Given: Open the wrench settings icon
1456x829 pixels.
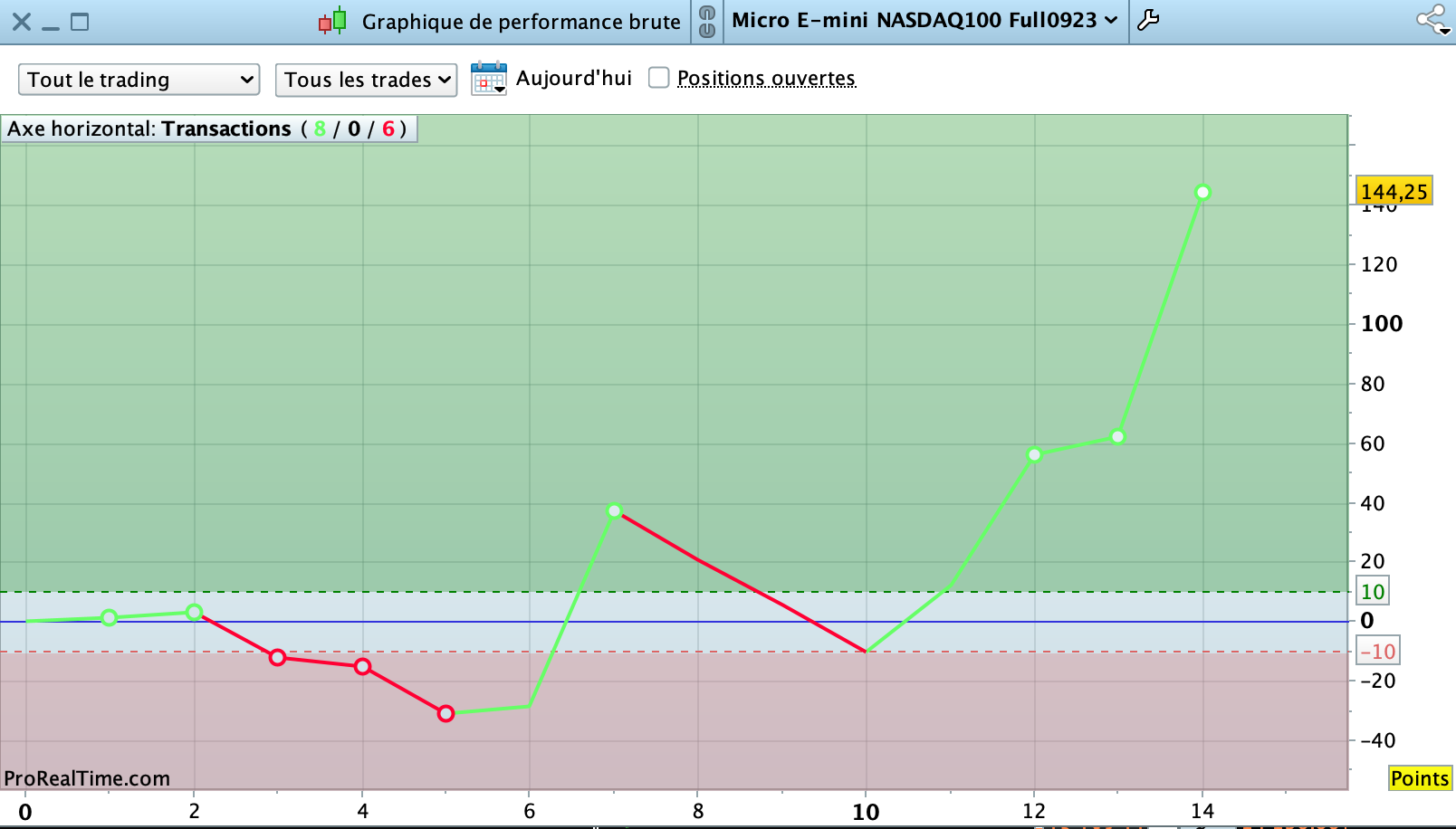Looking at the screenshot, I should [x=1148, y=20].
